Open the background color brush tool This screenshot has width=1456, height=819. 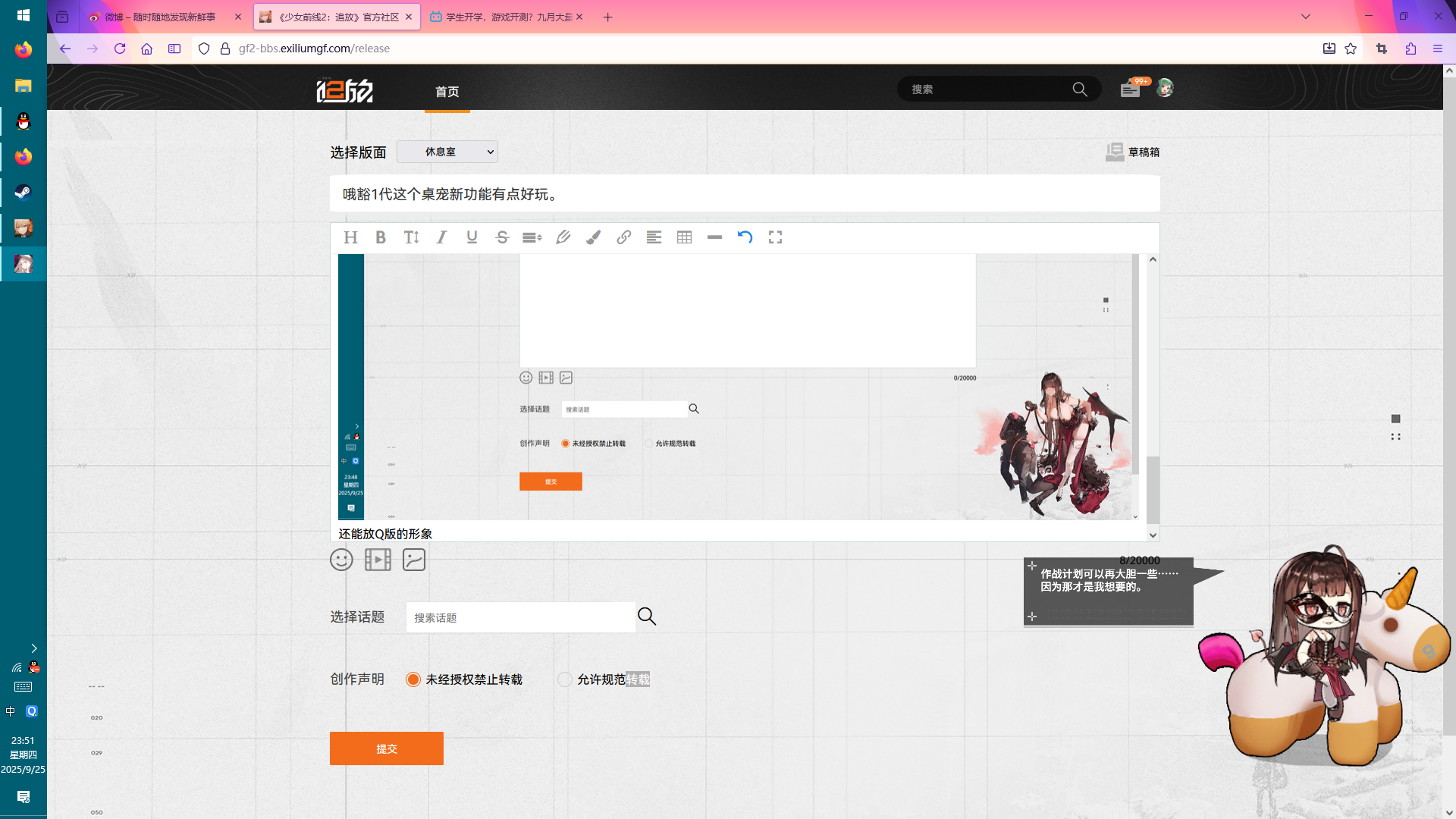(x=593, y=237)
